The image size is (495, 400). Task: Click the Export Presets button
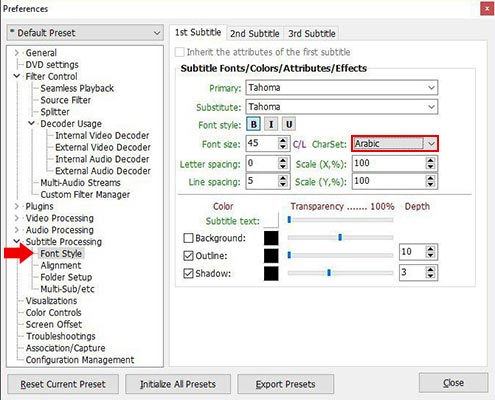[285, 384]
